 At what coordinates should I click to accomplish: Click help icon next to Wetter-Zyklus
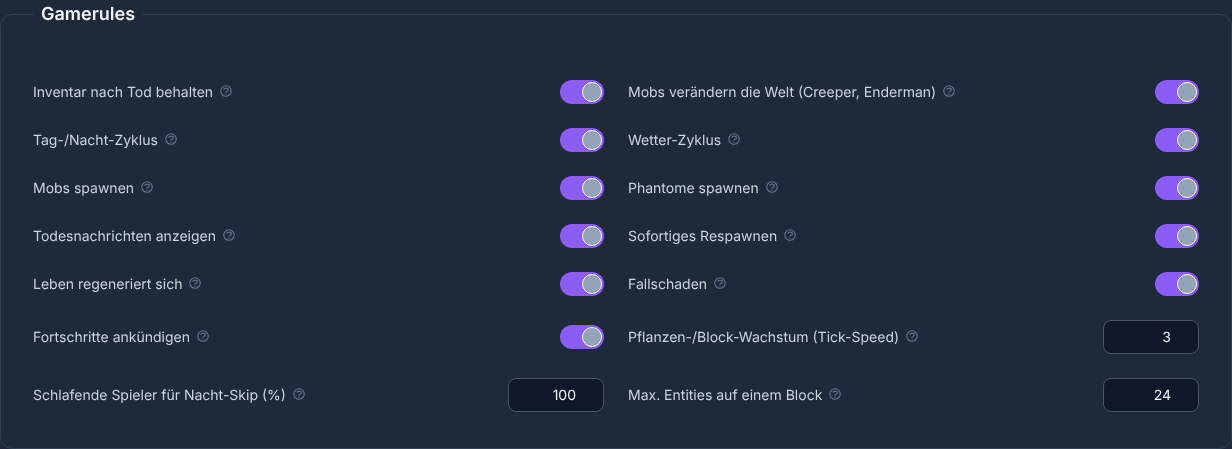pos(734,139)
